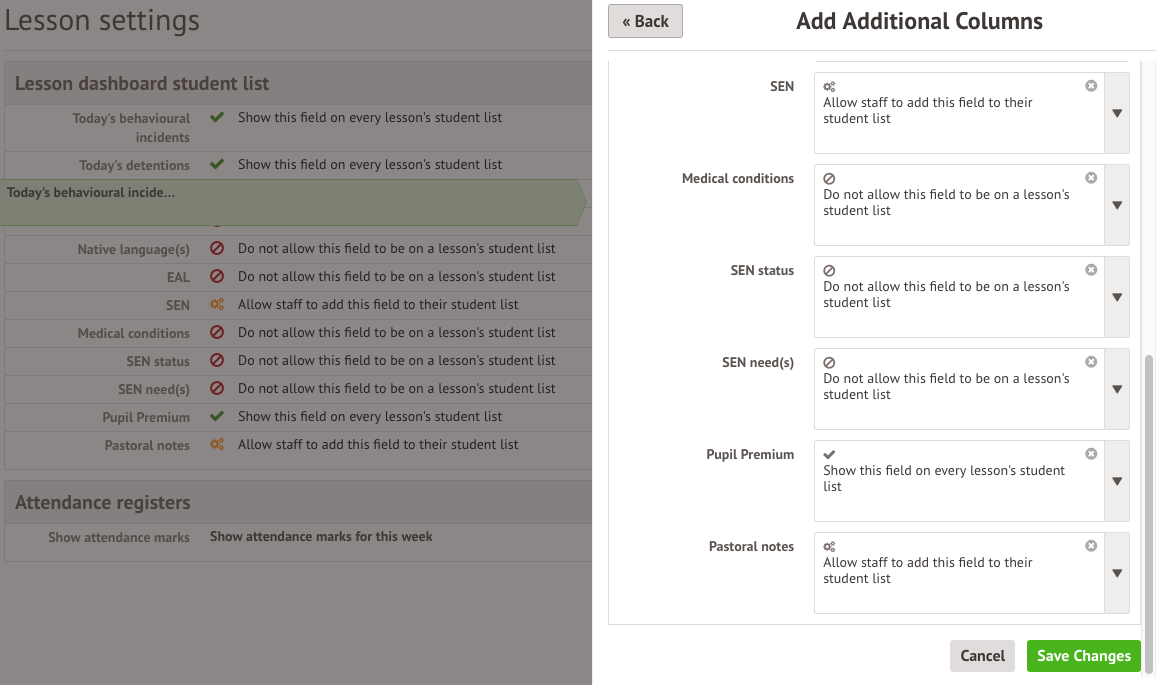Click the 'Attendance registers' section heading

click(x=103, y=503)
